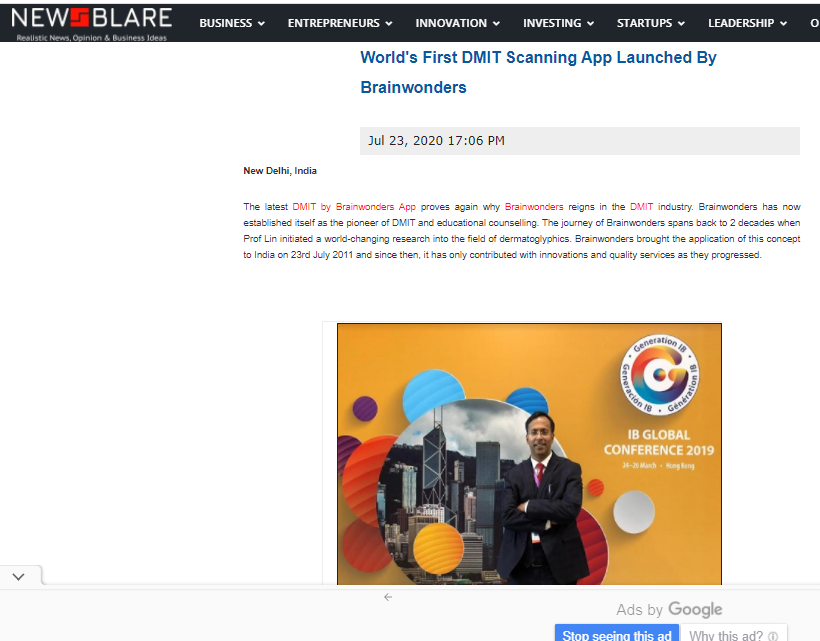Open the Business menu

pyautogui.click(x=232, y=24)
